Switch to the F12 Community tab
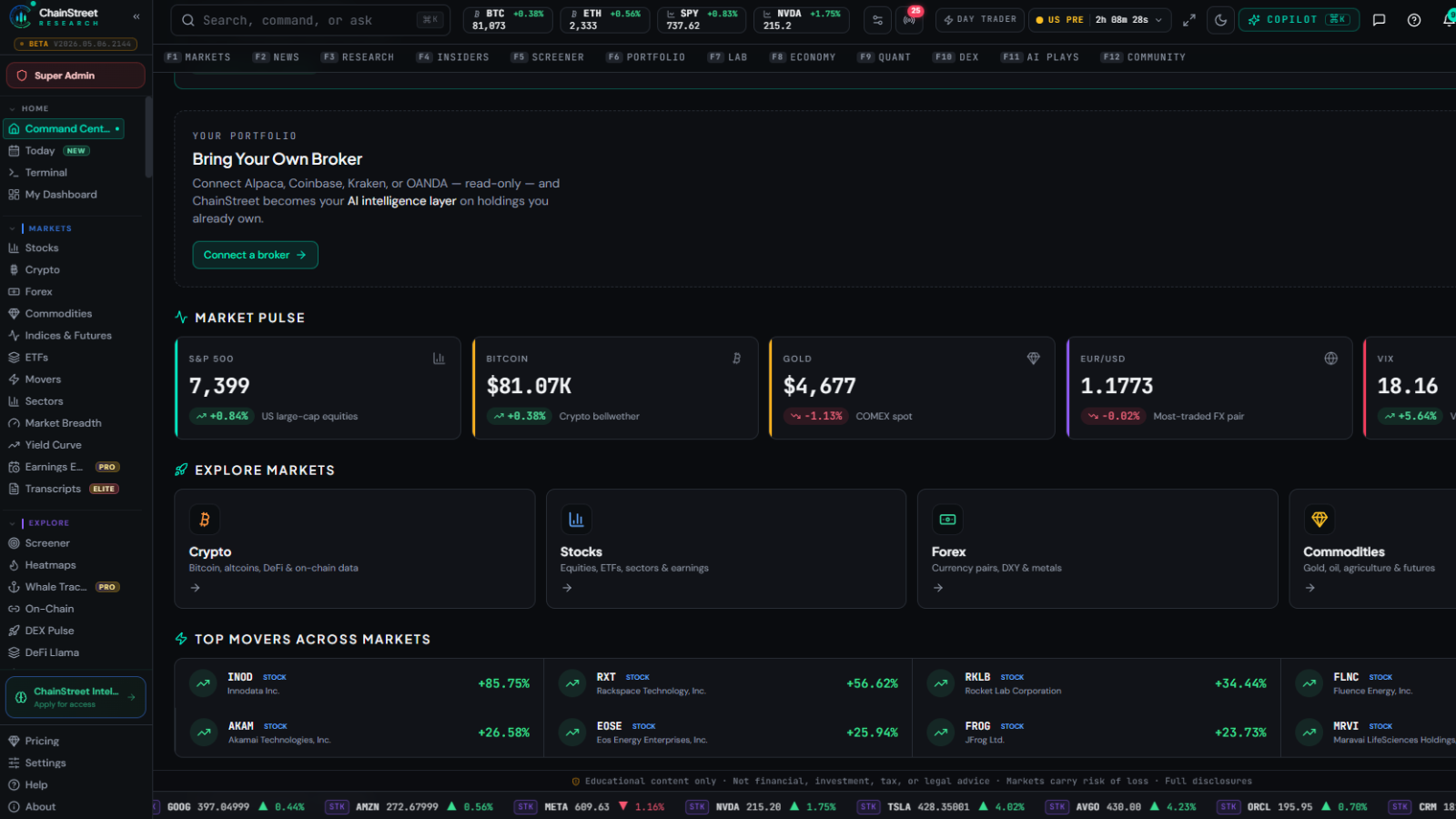 coord(1143,57)
